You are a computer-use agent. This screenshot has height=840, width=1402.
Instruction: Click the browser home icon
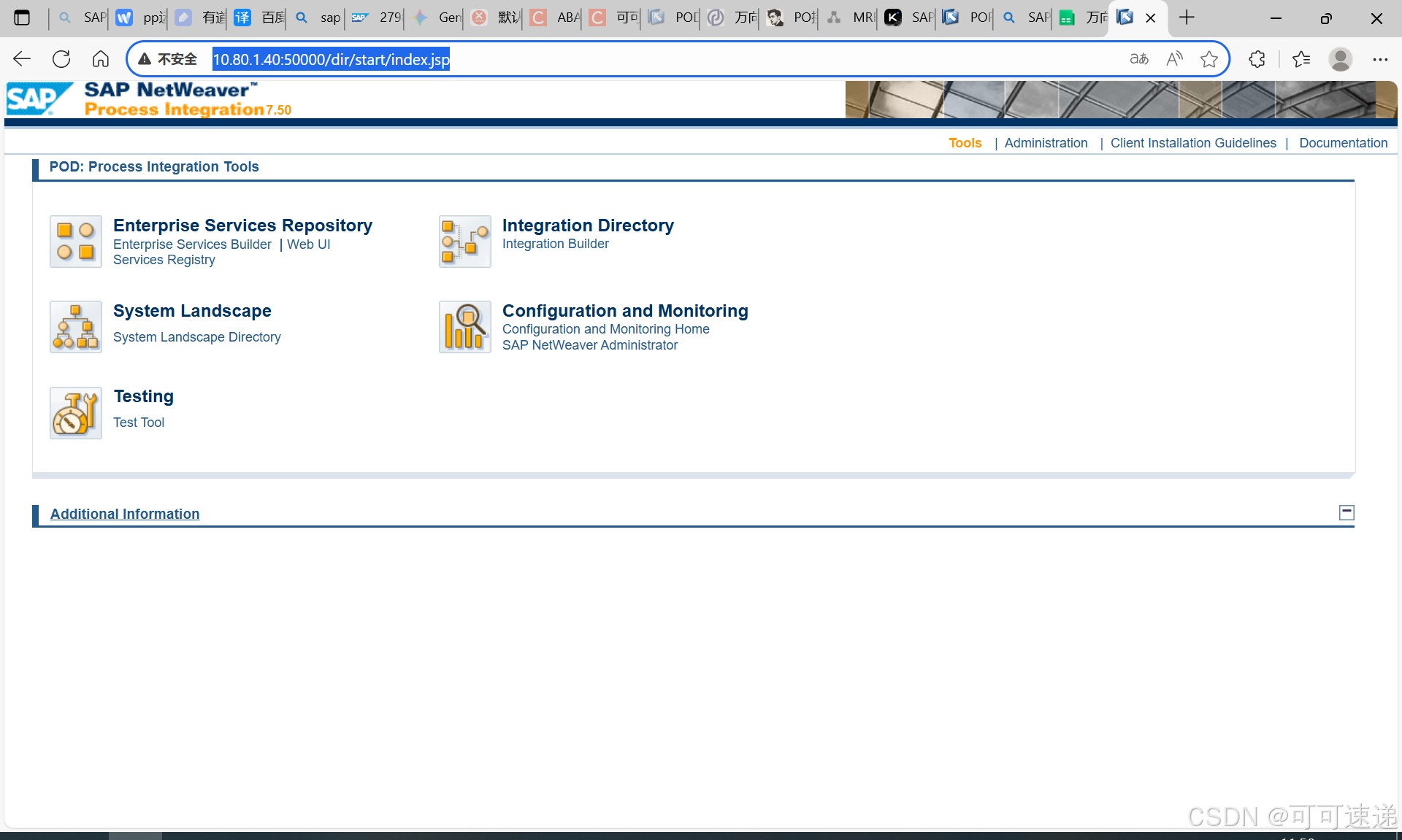point(101,59)
